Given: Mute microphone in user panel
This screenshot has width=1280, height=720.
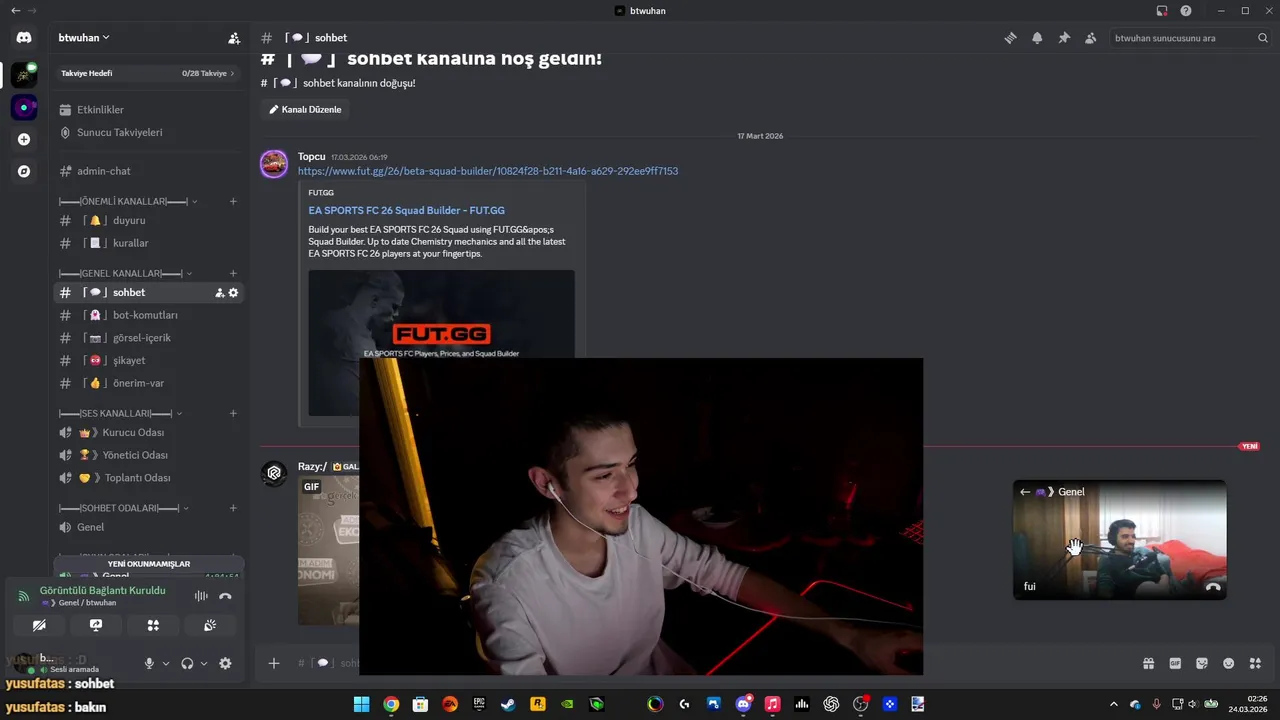Looking at the screenshot, I should (x=149, y=663).
